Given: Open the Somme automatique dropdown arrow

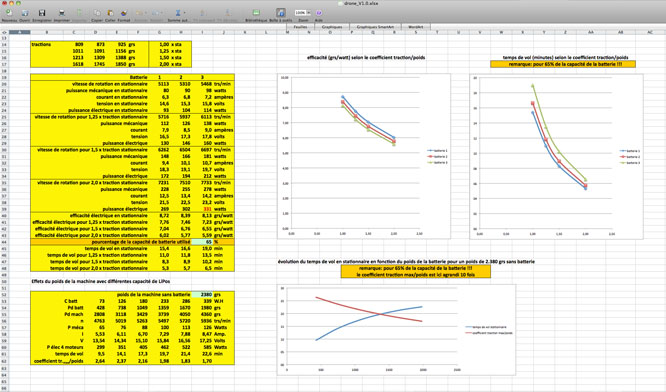Looking at the screenshot, I should pos(184,13).
